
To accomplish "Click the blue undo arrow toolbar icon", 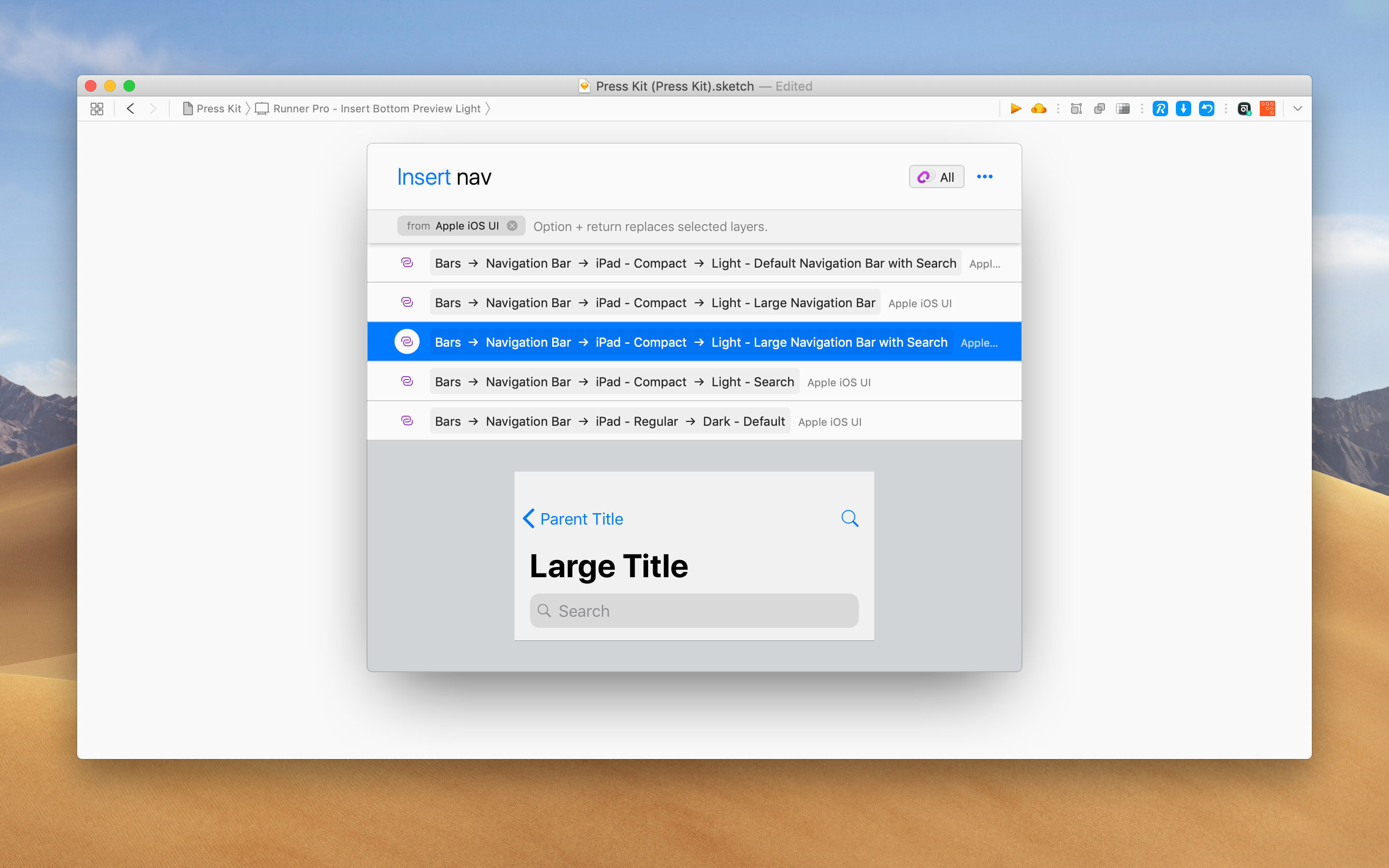I will (x=1207, y=108).
